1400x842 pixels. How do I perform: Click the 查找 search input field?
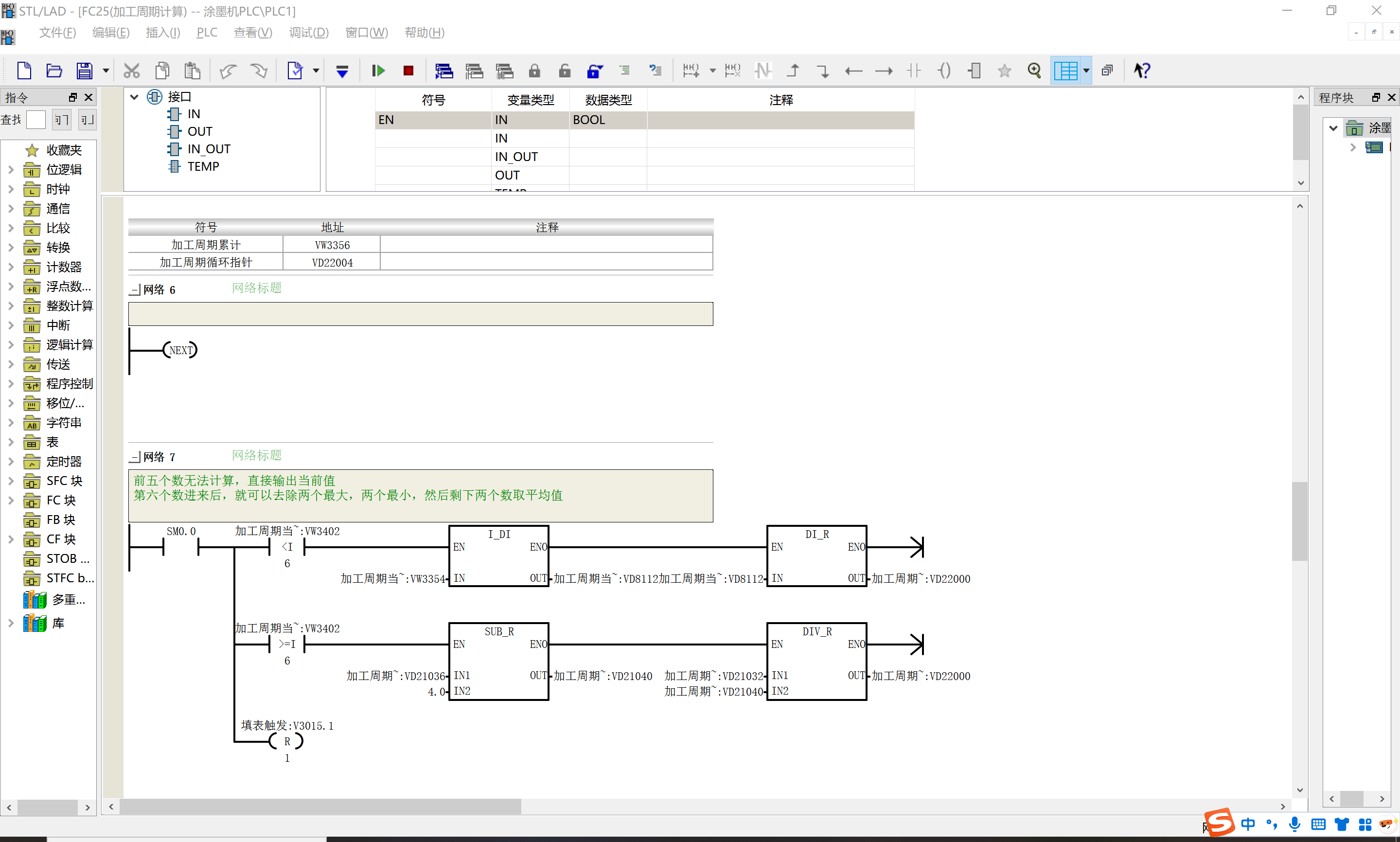35,120
